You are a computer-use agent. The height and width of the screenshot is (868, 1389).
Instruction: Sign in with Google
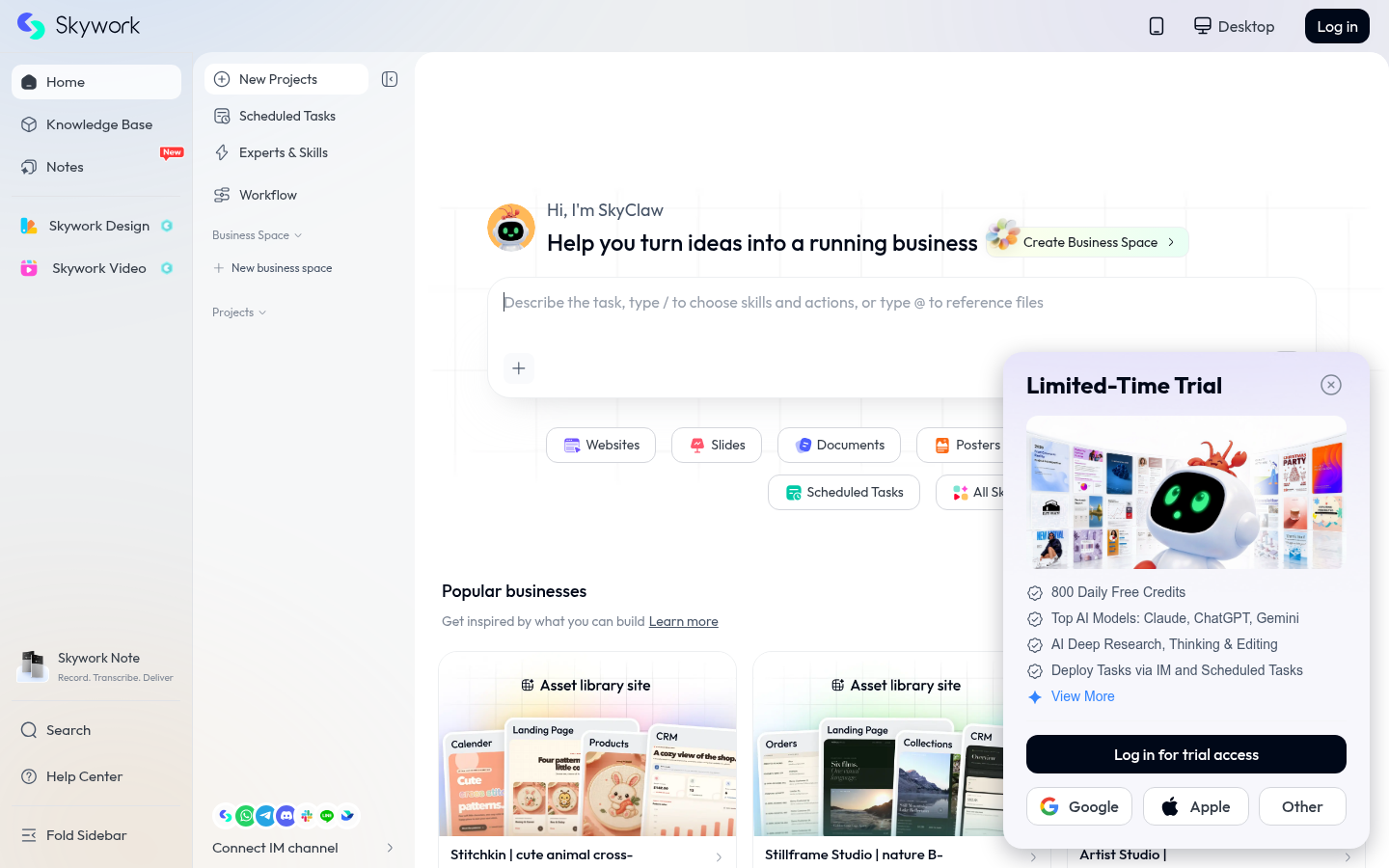pos(1079,806)
